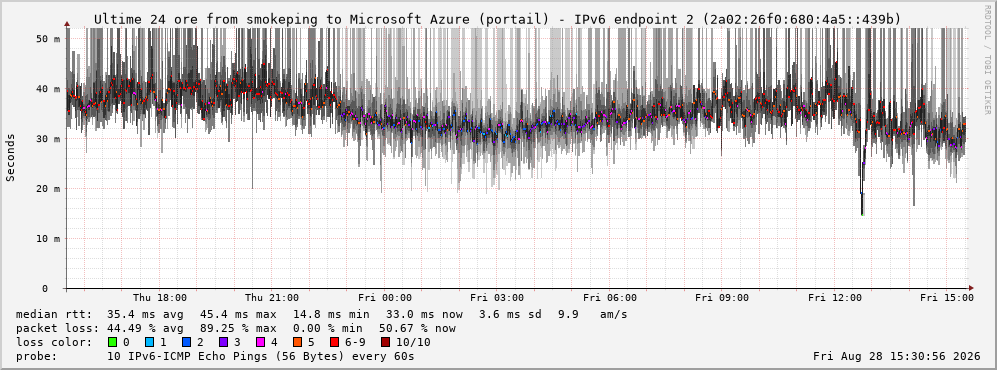Click the purple loss color 3 swatch
The image size is (997, 370).
(x=223, y=342)
